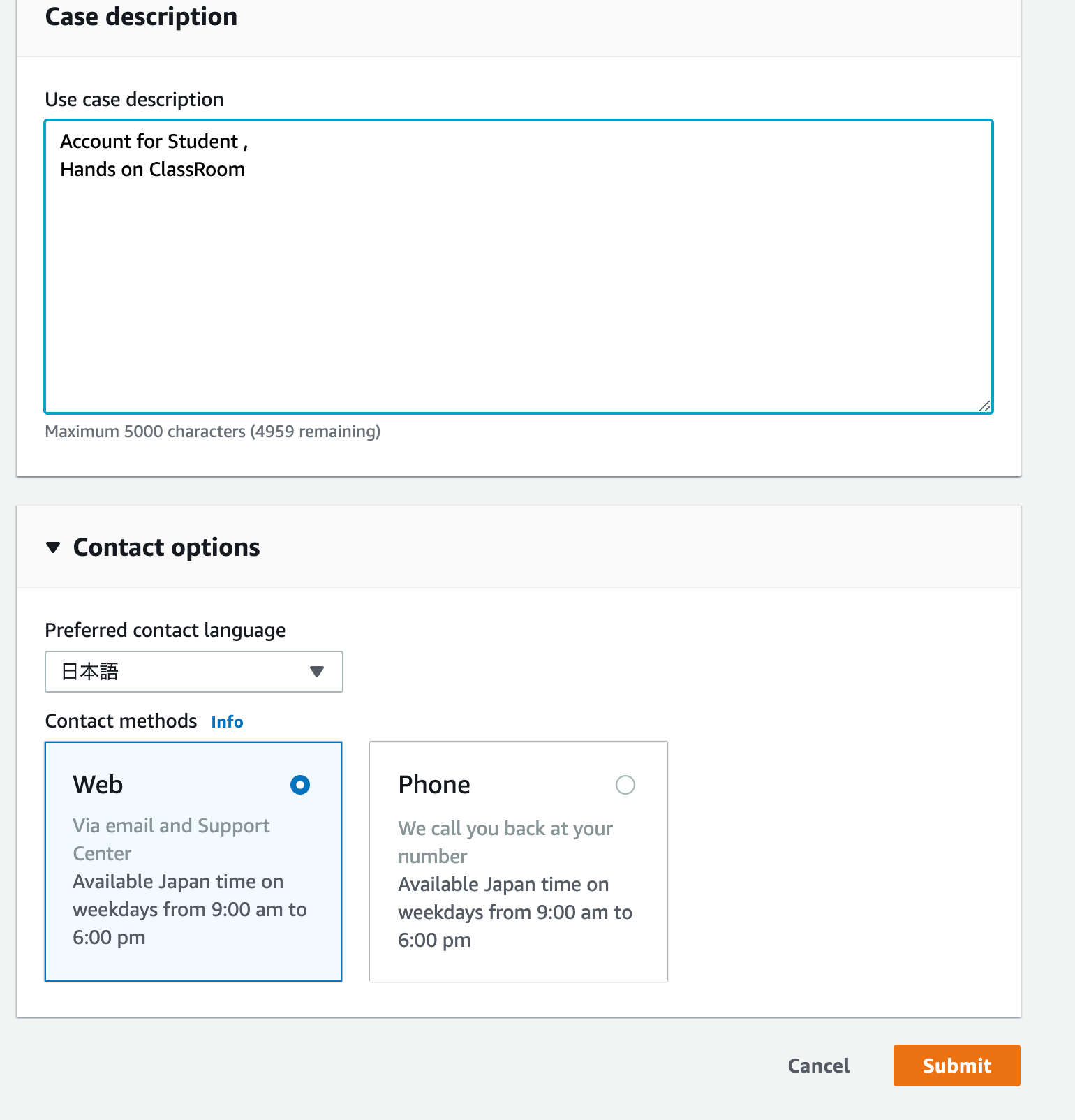Click the 'Account for Student ,' text line
The height and width of the screenshot is (1120, 1075).
tap(154, 142)
